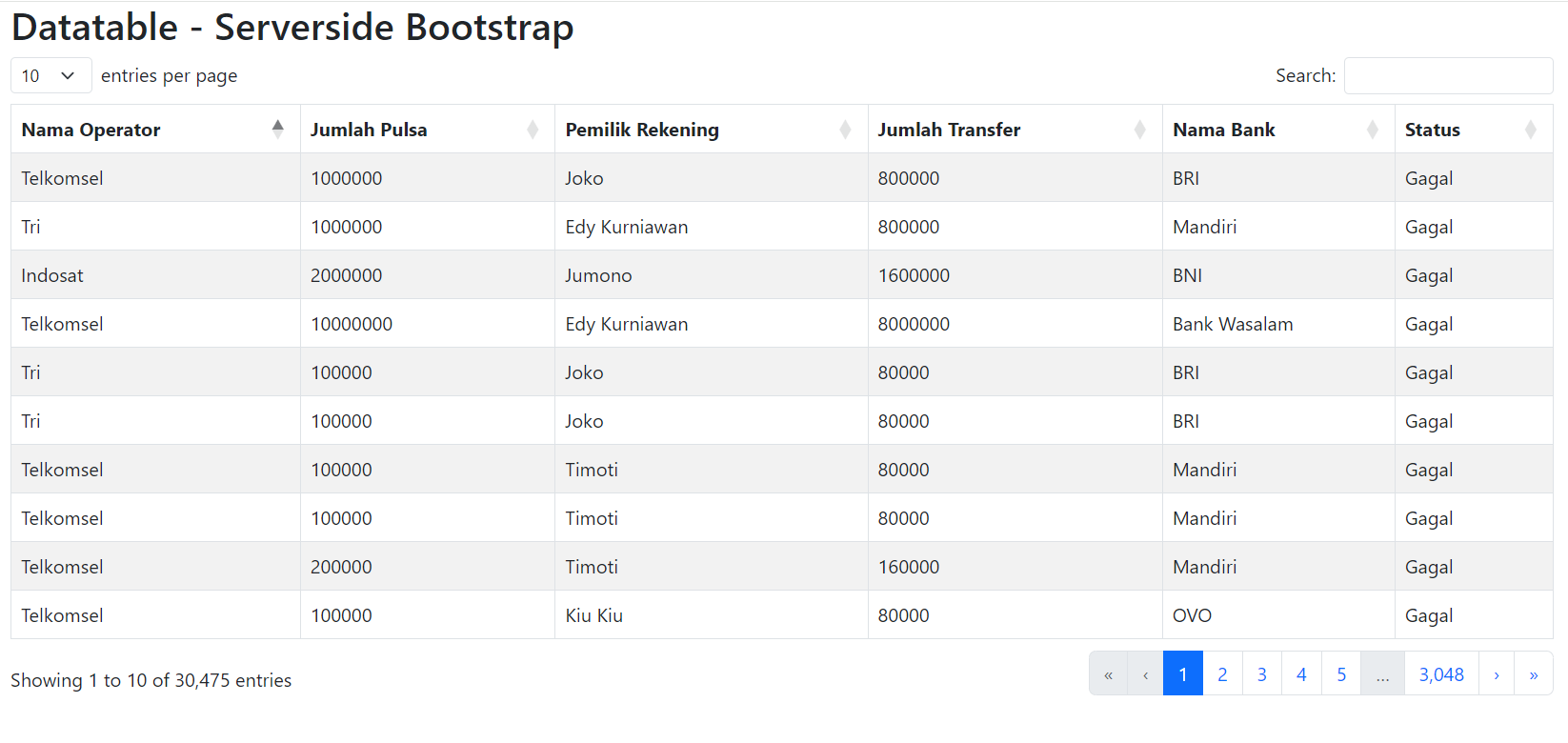Click the Status header text
Screen dimensions: 1568x743
(x=1432, y=130)
